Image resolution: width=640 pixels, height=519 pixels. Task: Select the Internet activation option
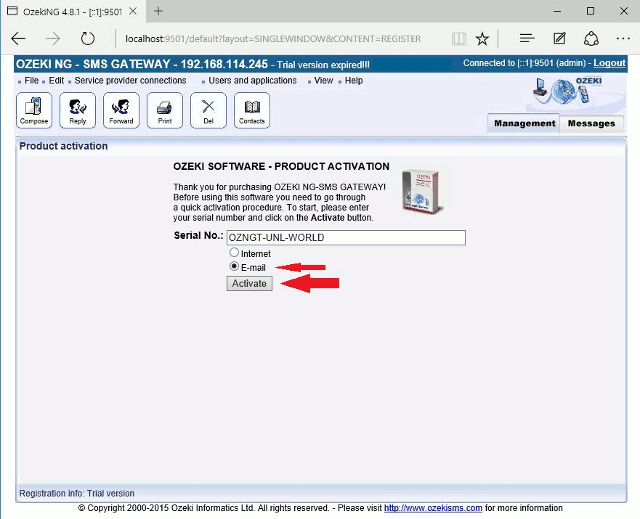click(x=234, y=253)
